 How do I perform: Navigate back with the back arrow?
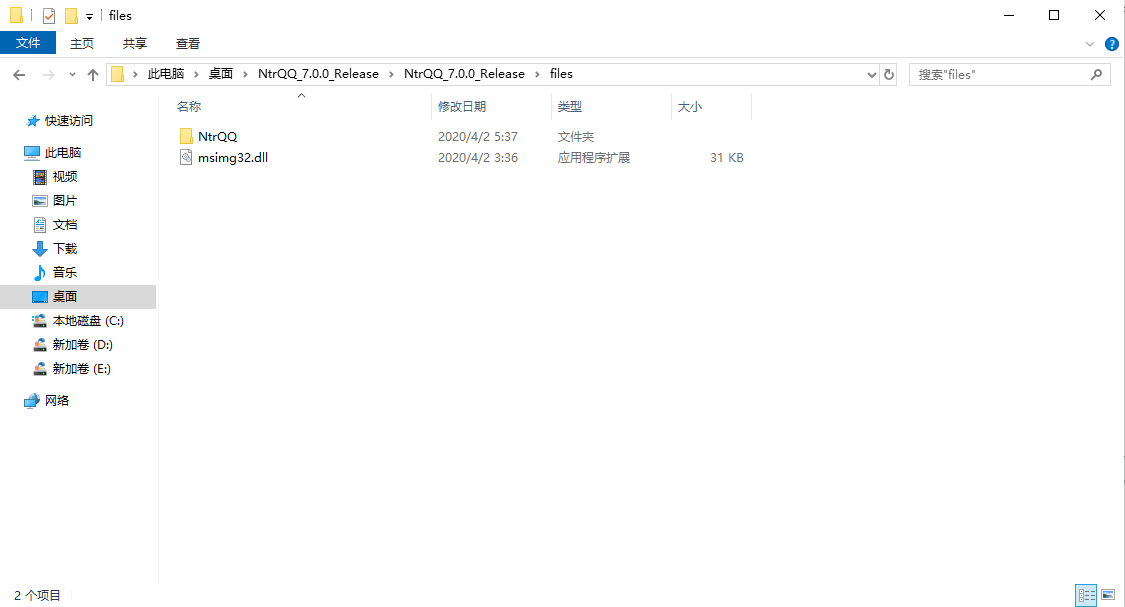[19, 73]
